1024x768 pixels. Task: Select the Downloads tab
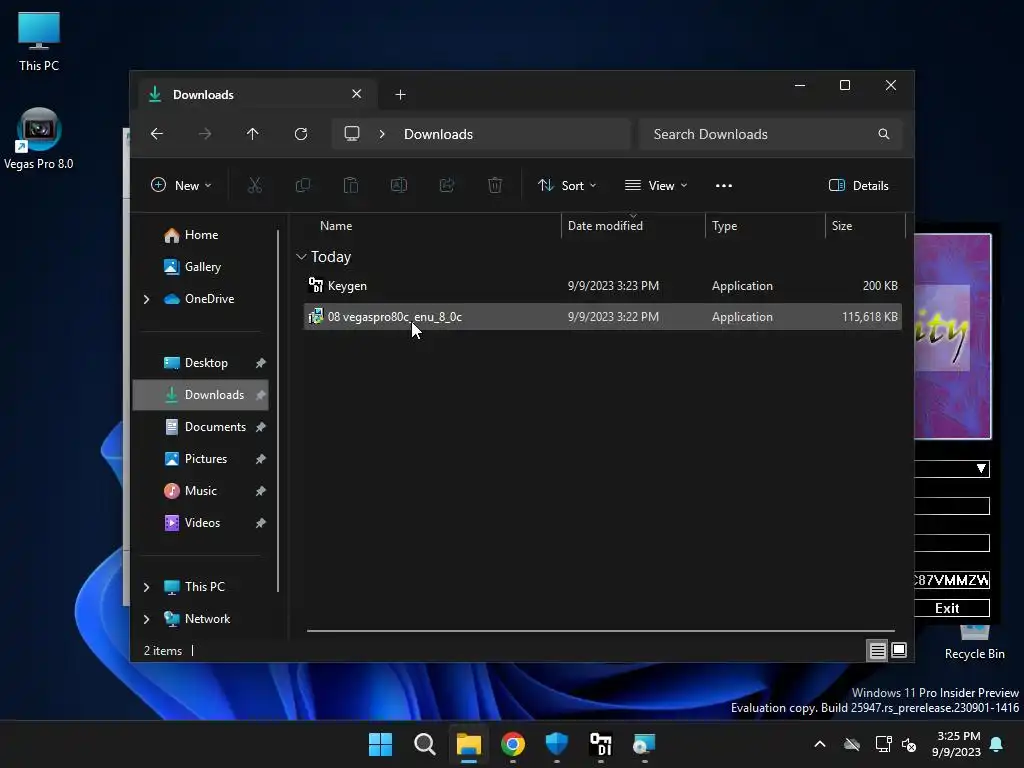click(255, 95)
